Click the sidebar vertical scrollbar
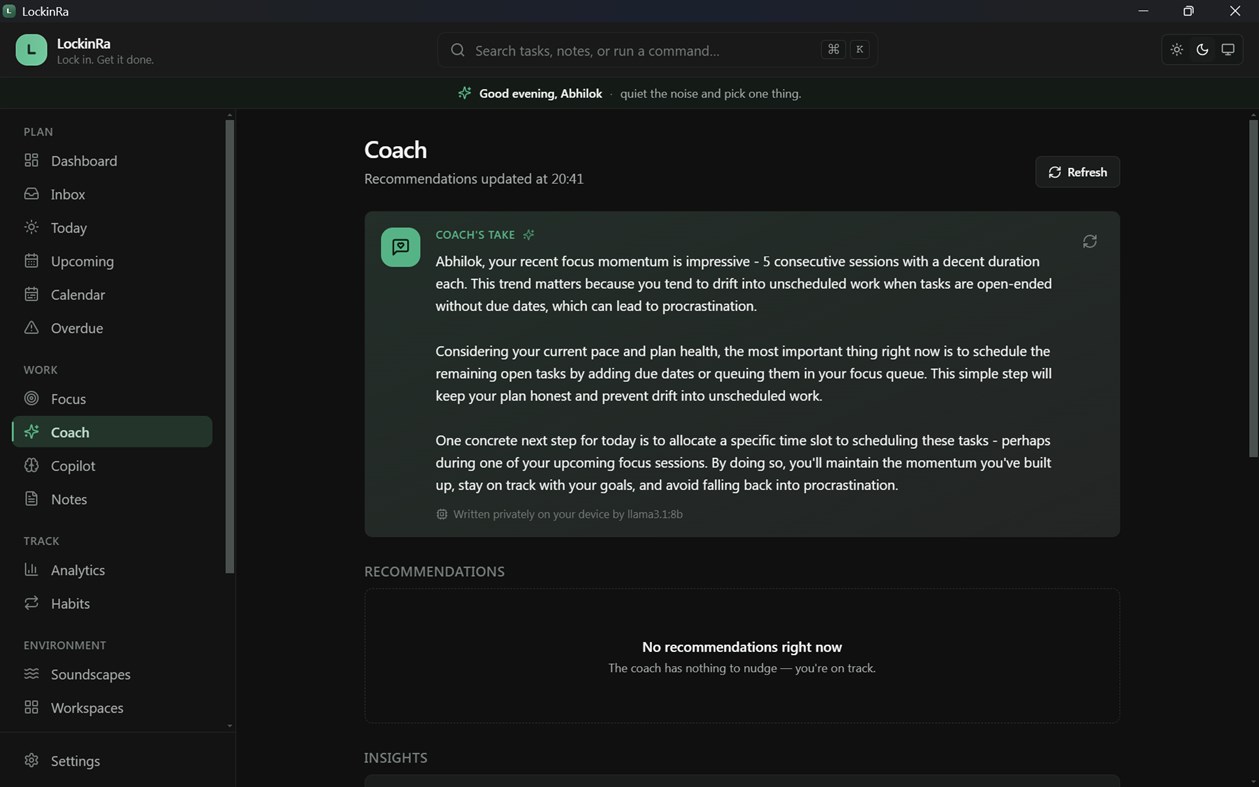 (x=229, y=346)
